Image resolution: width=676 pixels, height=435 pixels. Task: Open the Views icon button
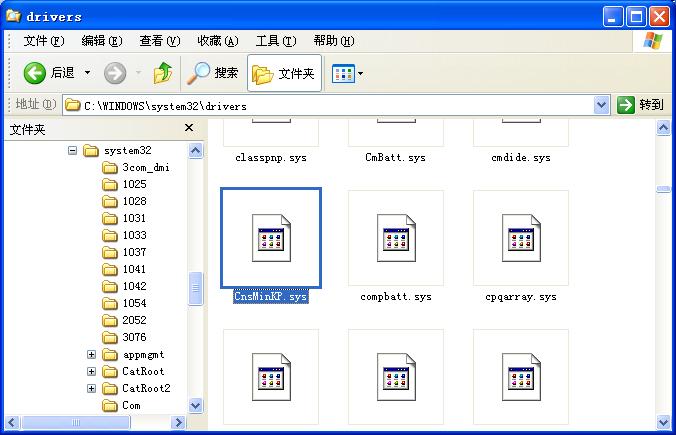click(343, 74)
